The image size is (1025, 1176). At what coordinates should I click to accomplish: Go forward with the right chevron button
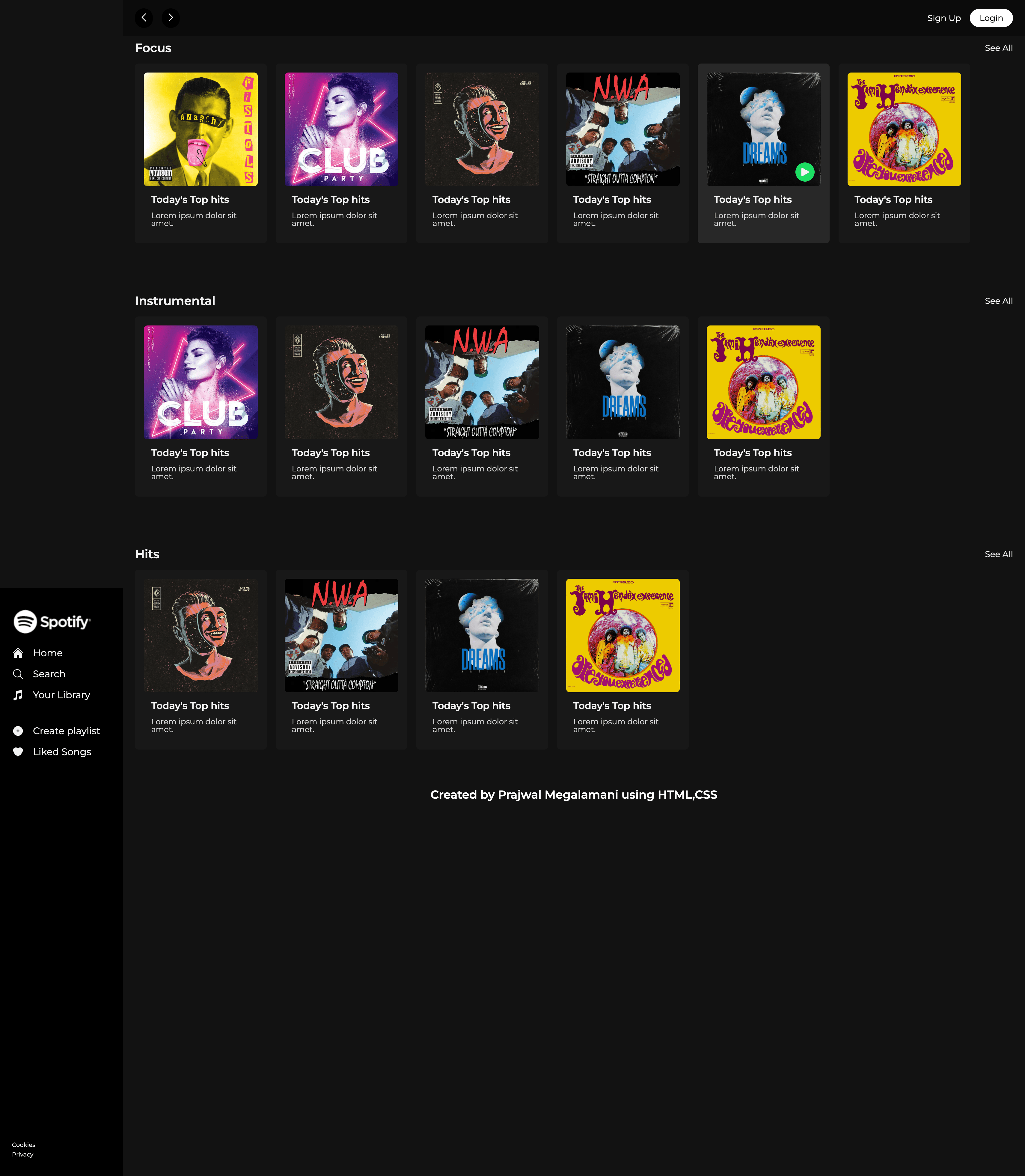click(x=171, y=18)
